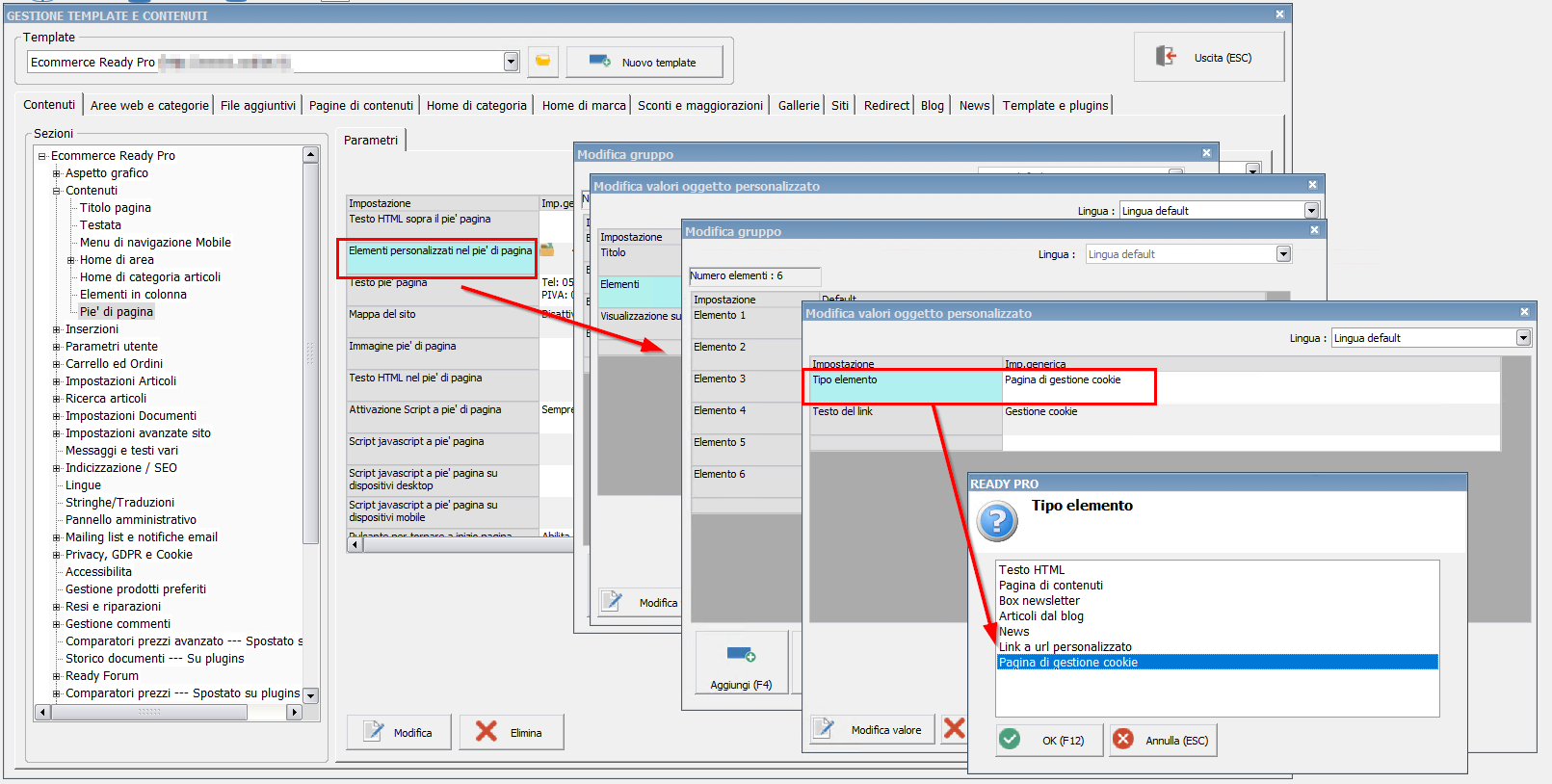The height and width of the screenshot is (784, 1552).
Task: Click the Parametri table horizontal scrollbar left arrow
Action: pyautogui.click(x=355, y=545)
